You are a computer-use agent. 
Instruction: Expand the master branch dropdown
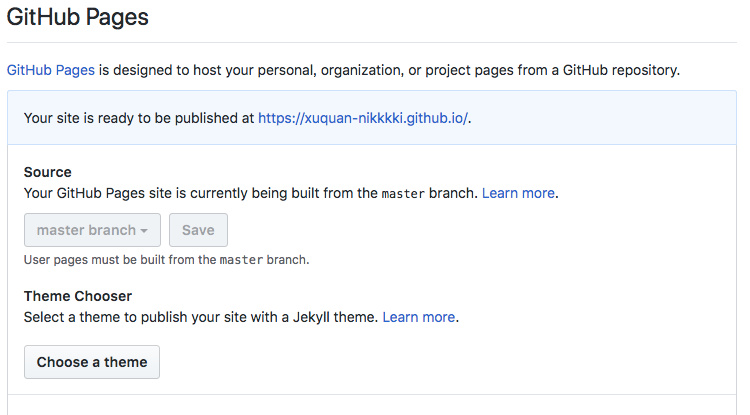(91, 230)
